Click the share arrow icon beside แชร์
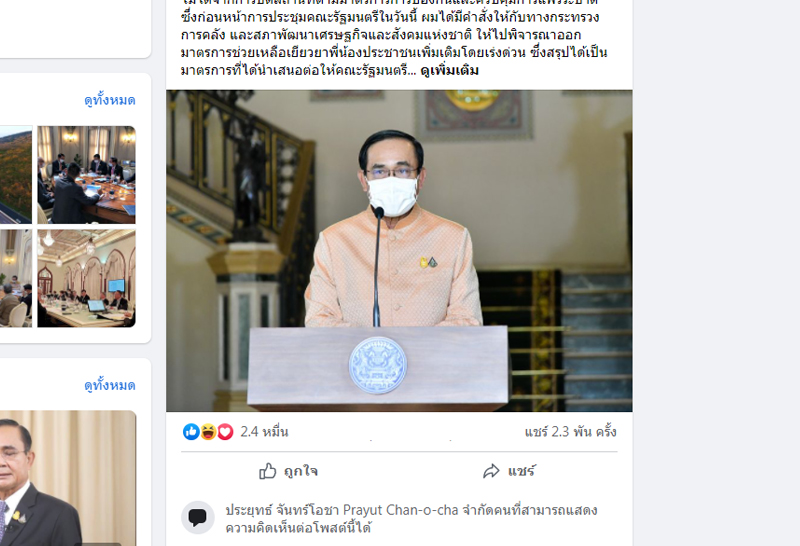The image size is (800, 546). coord(491,471)
